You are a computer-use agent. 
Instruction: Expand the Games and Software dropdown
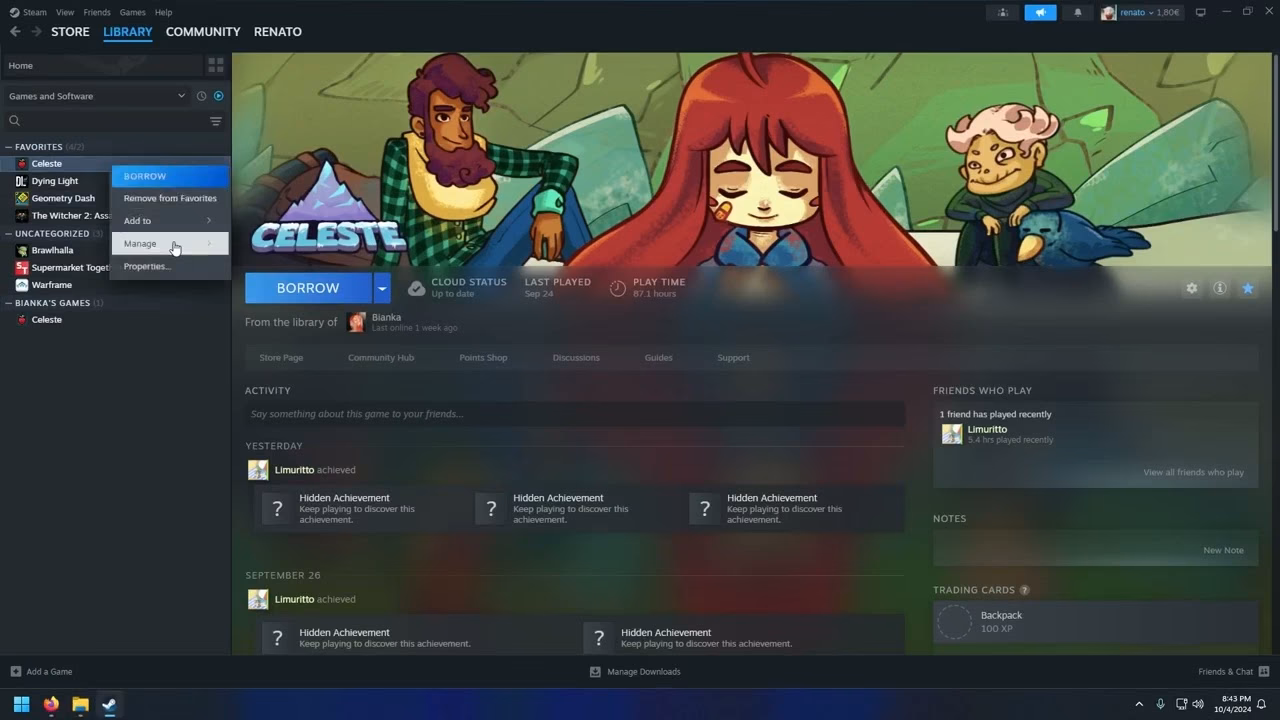pyautogui.click(x=96, y=96)
